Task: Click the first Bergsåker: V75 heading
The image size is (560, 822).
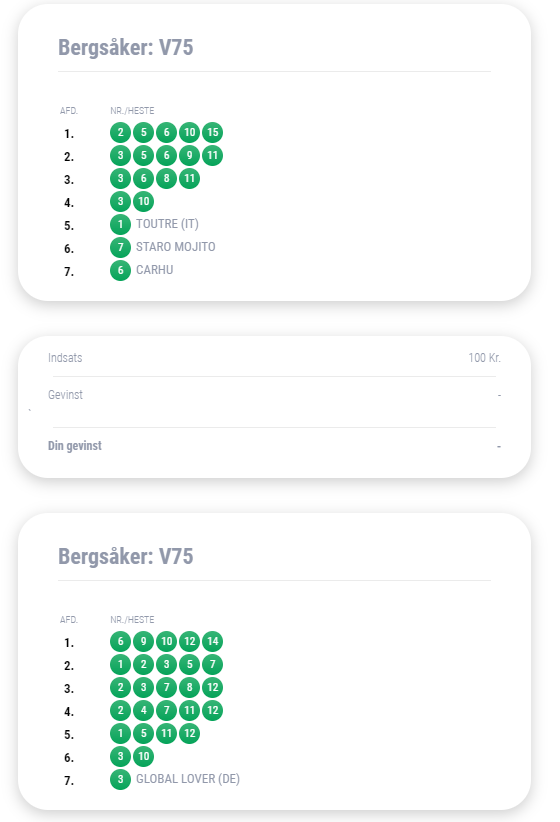Action: [x=126, y=47]
